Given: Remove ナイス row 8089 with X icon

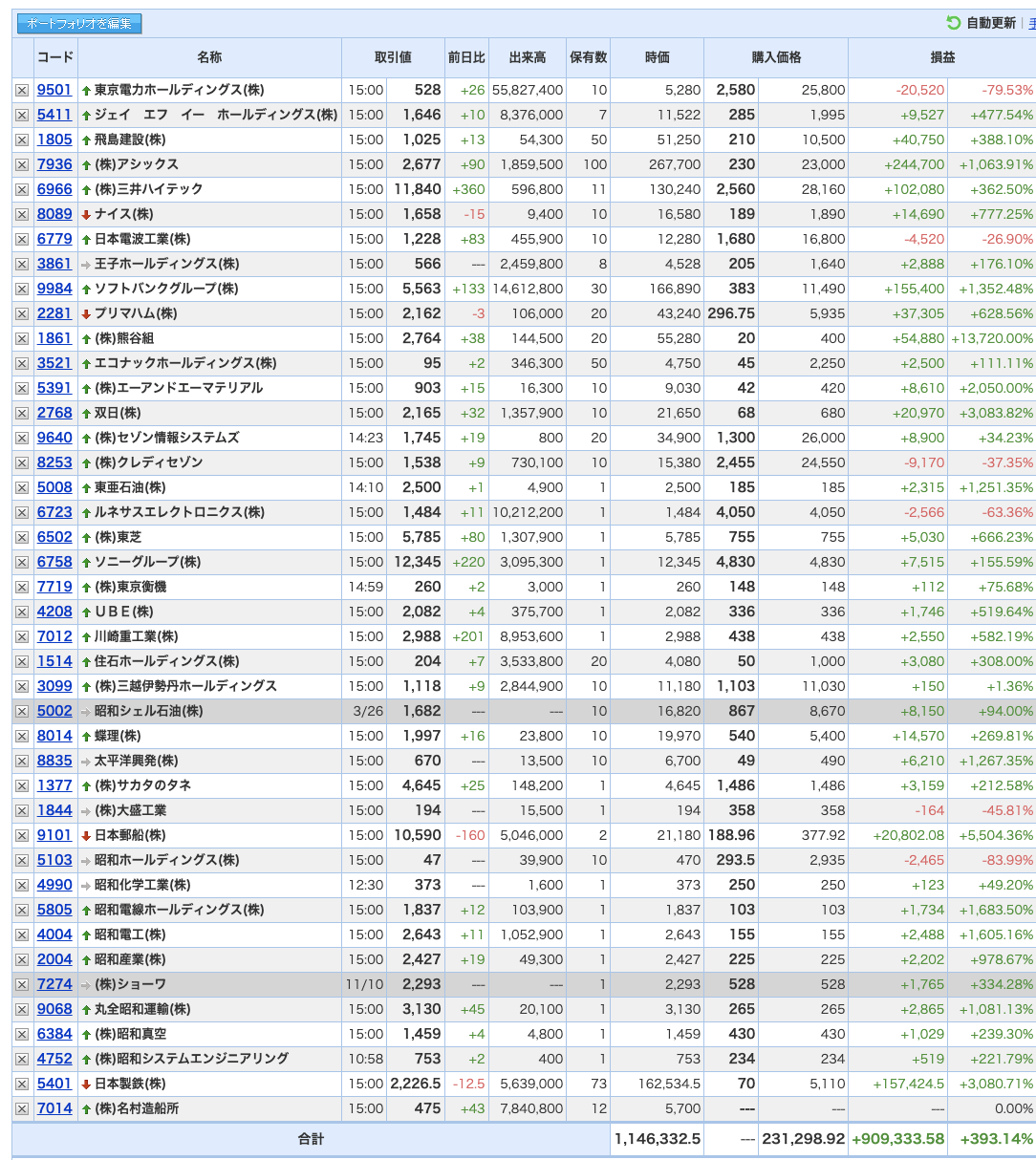Looking at the screenshot, I should pyautogui.click(x=22, y=215).
